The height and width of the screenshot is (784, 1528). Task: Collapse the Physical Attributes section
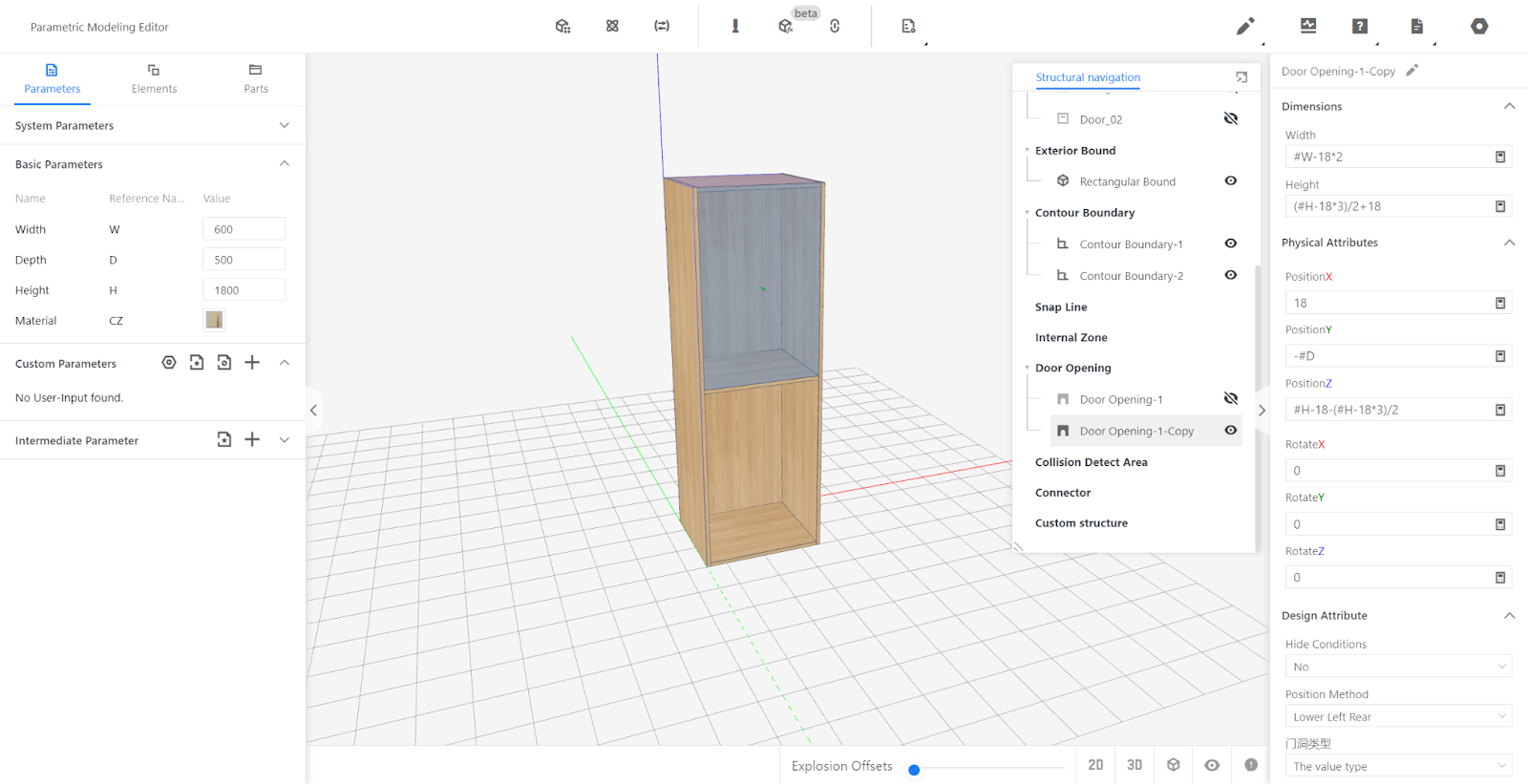[1509, 243]
